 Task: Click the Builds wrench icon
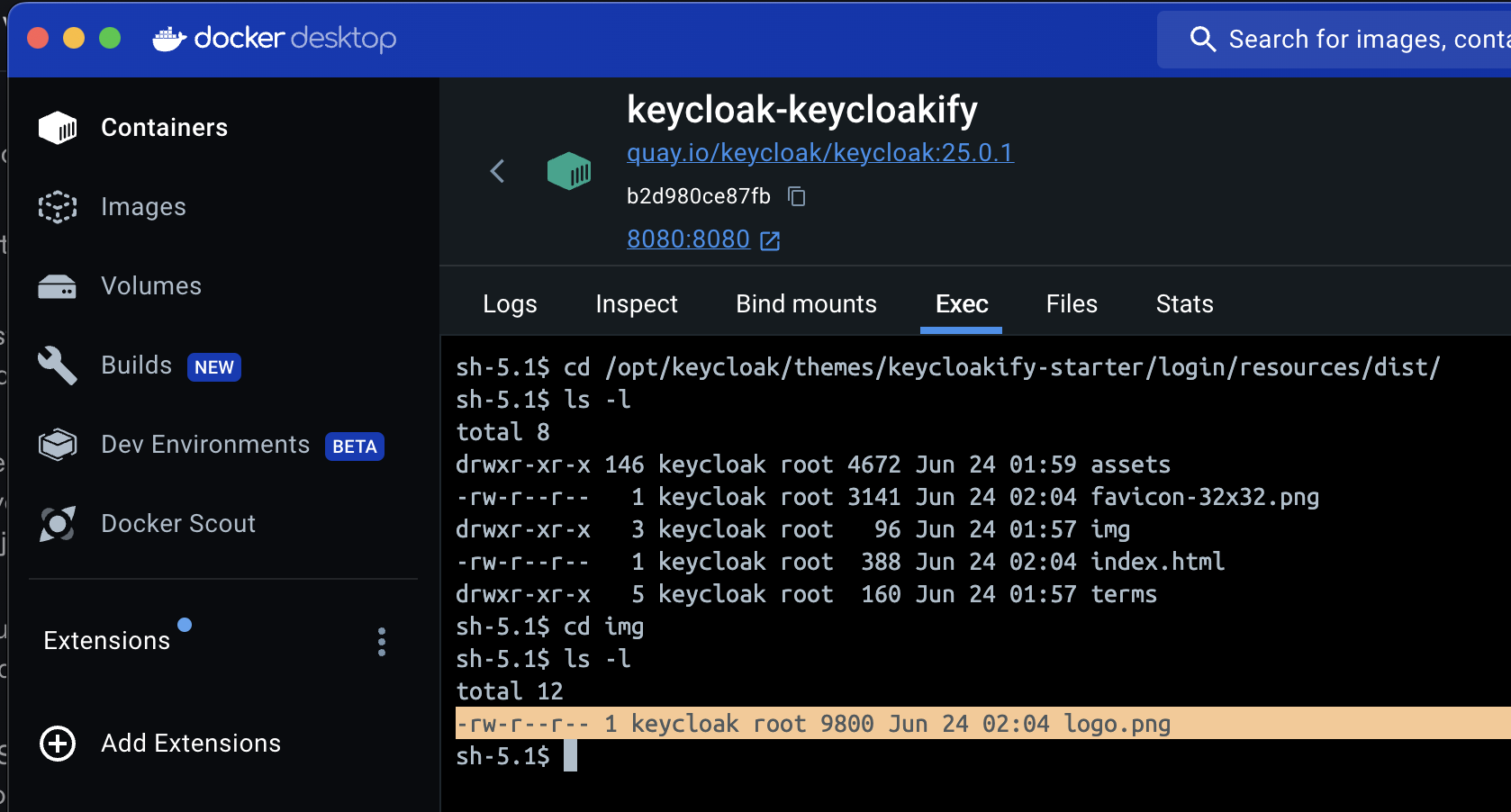tap(58, 365)
